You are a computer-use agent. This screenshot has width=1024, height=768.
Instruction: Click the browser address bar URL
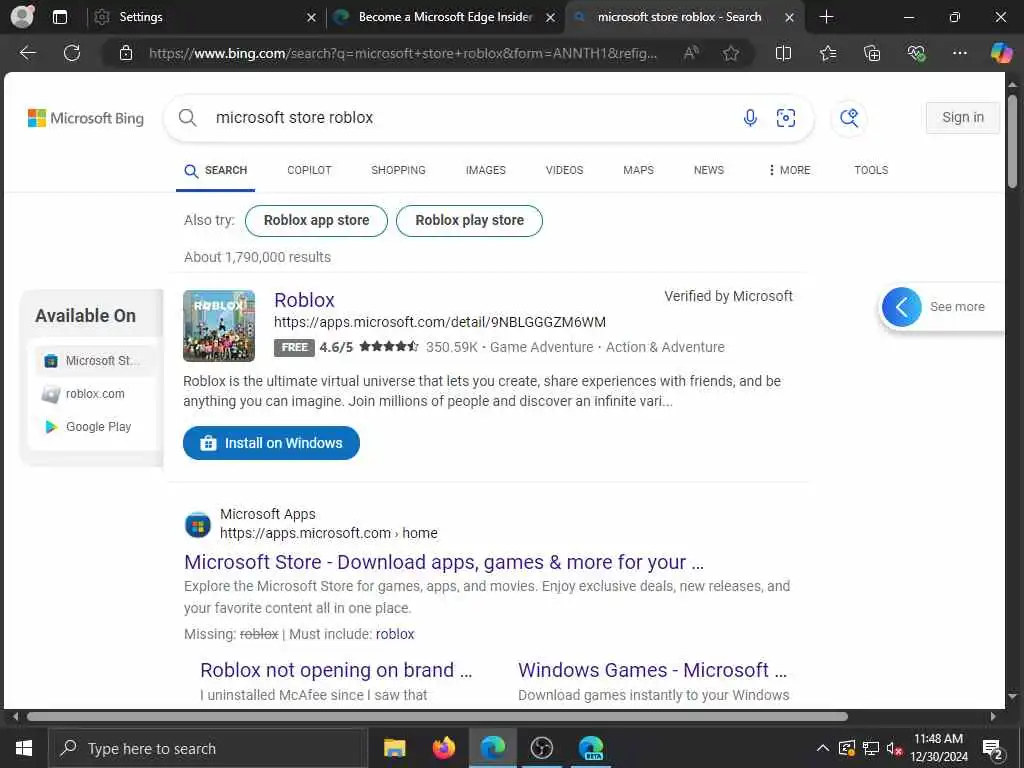point(402,54)
